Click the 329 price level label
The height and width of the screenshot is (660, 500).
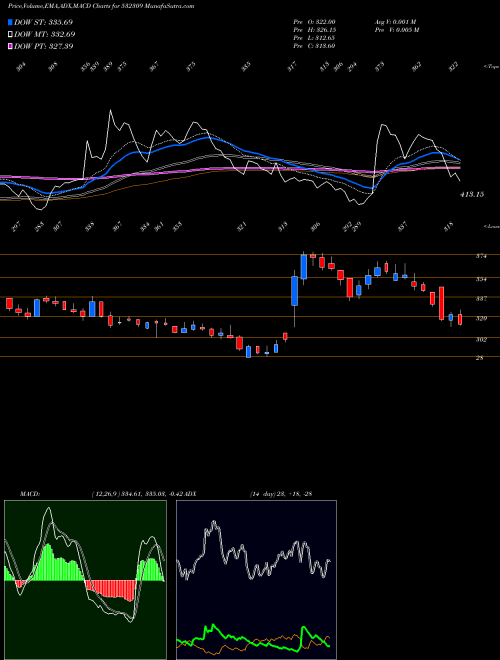pos(481,319)
